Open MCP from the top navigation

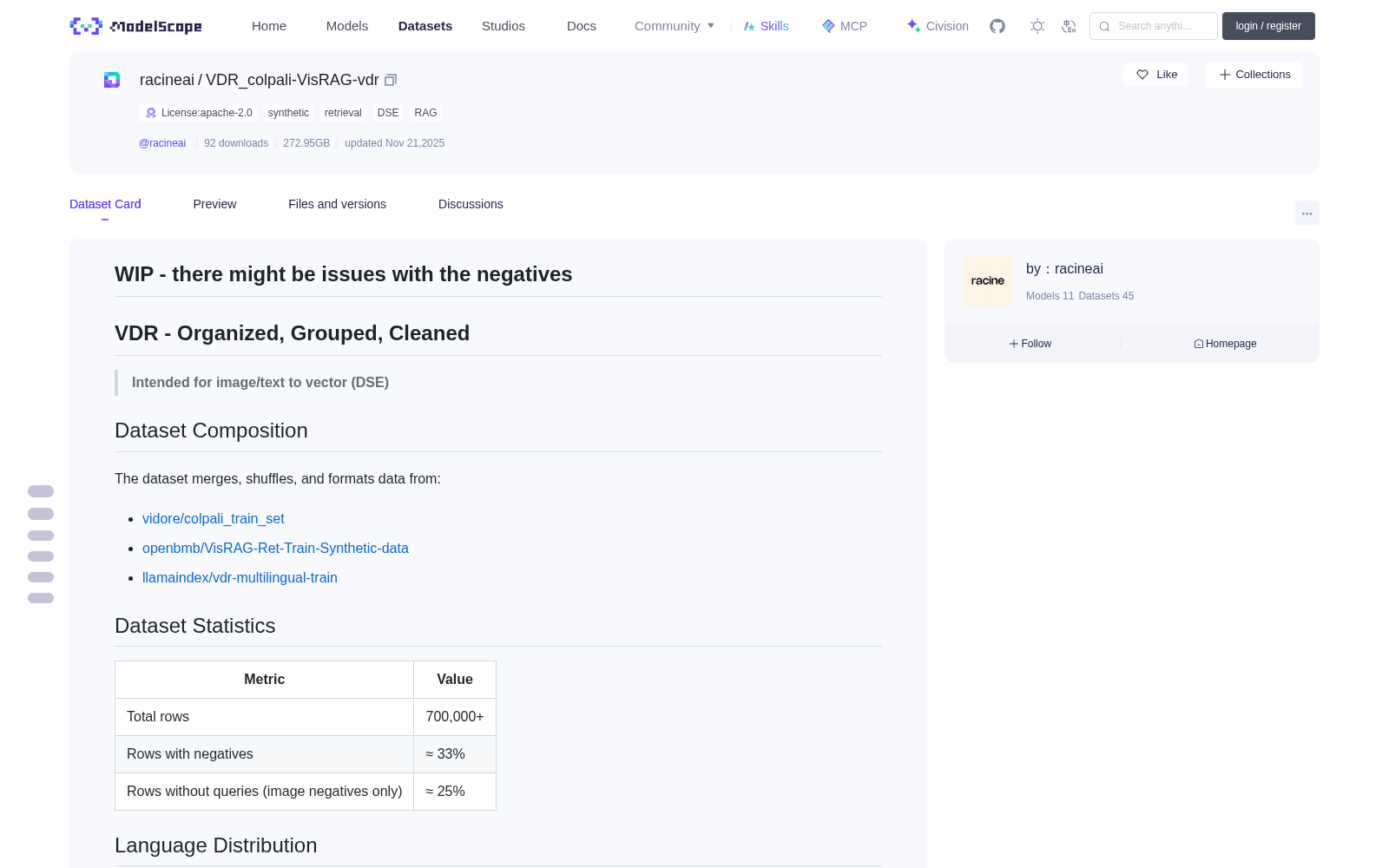coord(845,26)
